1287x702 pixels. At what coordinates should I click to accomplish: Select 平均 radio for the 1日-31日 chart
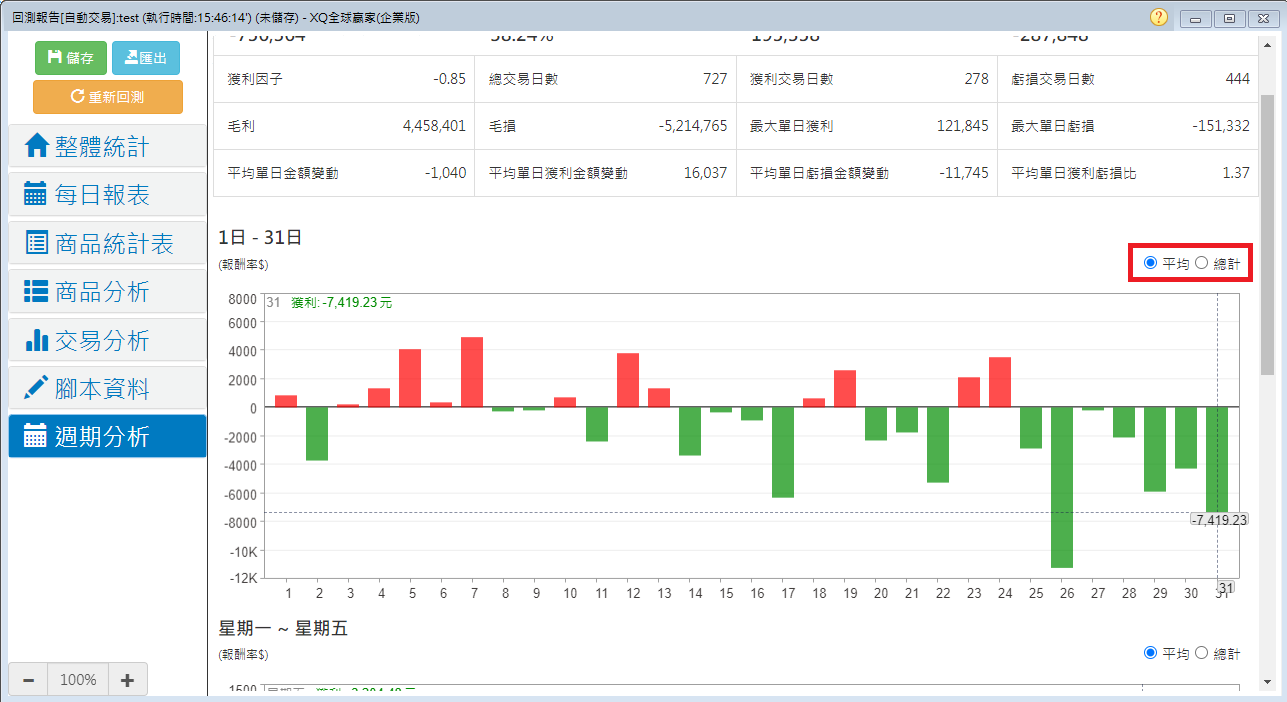coord(1150,263)
